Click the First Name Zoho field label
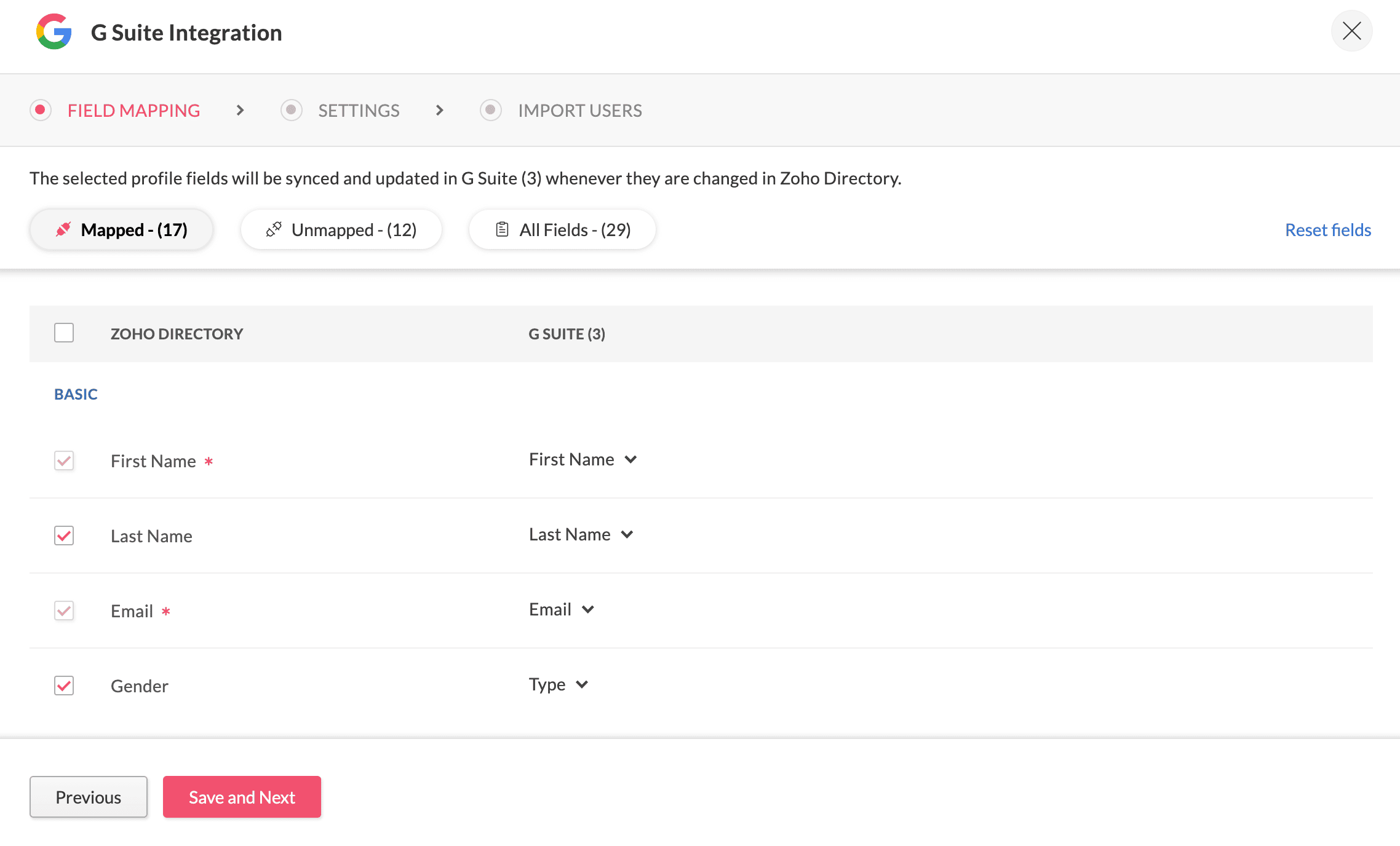This screenshot has height=846, width=1400. point(153,461)
